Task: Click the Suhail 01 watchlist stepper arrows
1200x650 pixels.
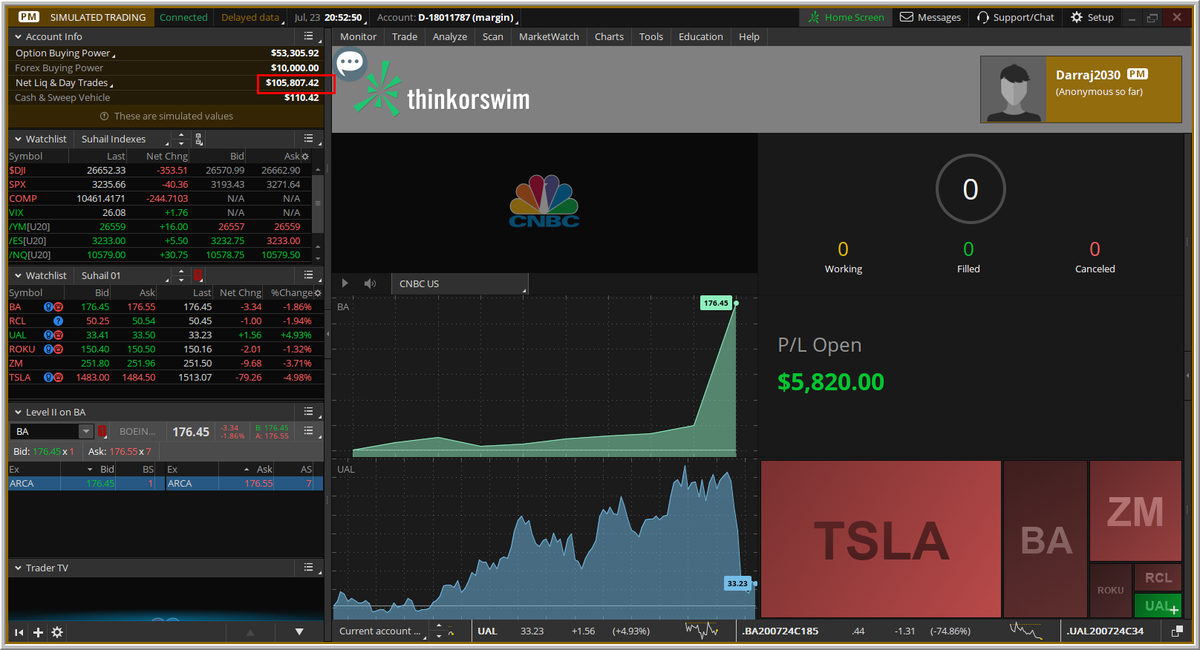Action: coord(181,275)
